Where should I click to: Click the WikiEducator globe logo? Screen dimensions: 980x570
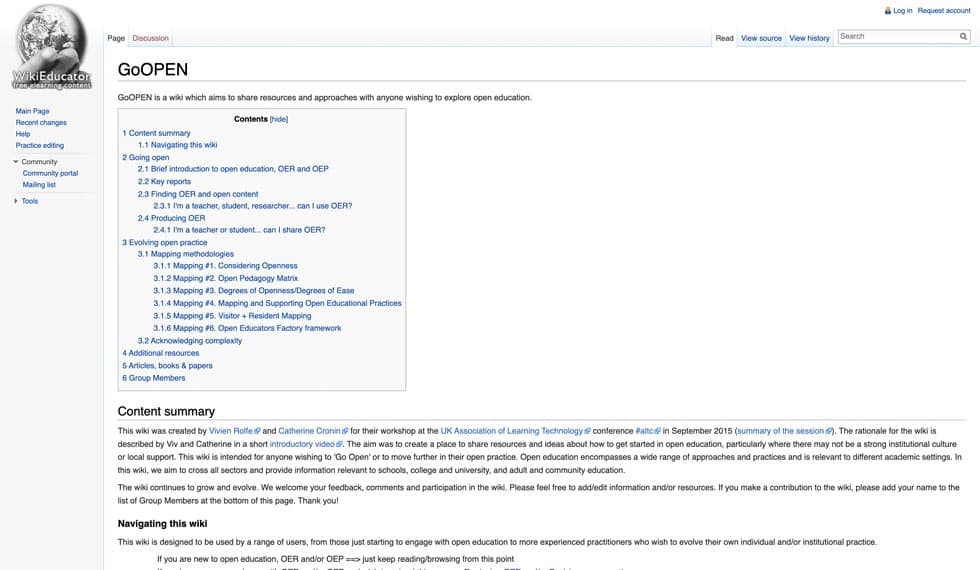52,48
